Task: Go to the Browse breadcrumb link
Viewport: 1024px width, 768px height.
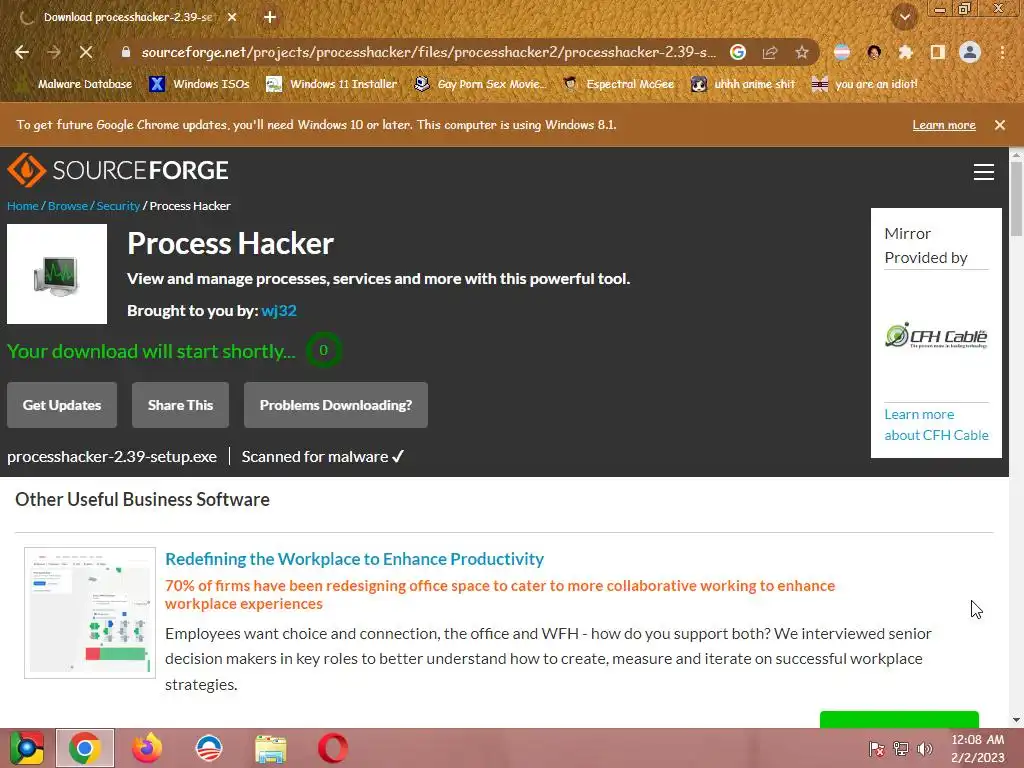Action: [x=68, y=206]
